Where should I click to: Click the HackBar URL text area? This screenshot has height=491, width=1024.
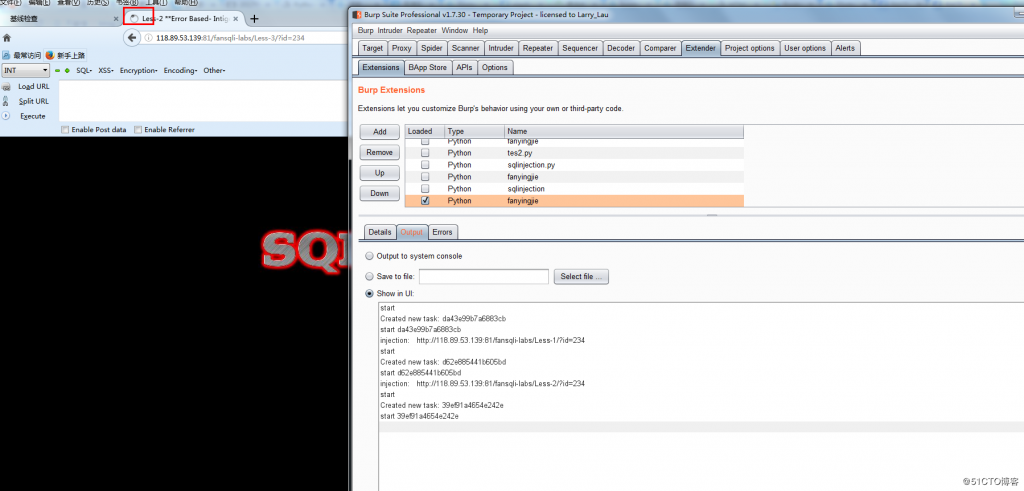(202, 101)
